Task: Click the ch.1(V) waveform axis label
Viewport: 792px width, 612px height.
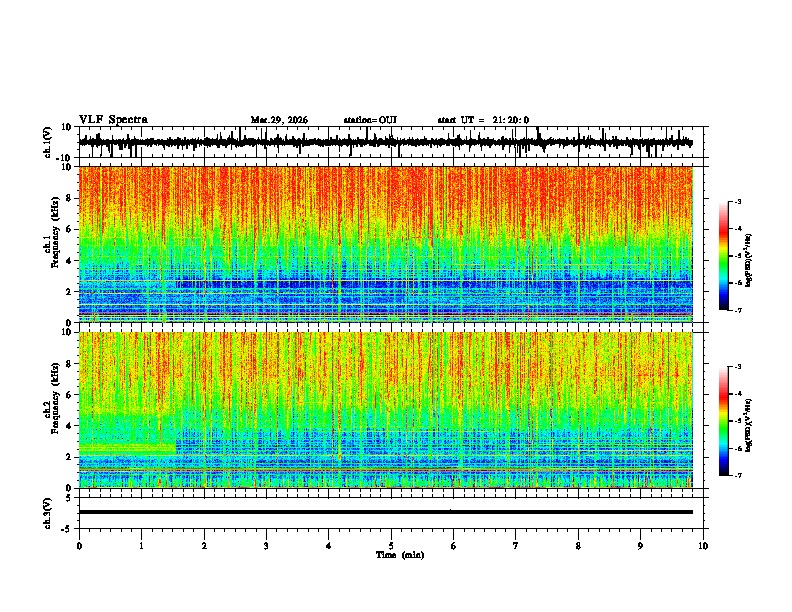Action: [x=48, y=142]
